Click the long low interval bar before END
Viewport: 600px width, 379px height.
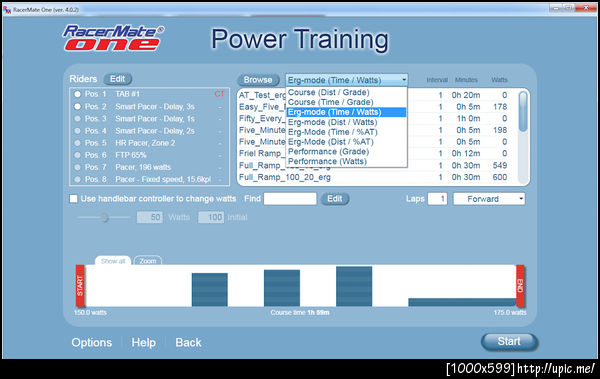[x=462, y=302]
